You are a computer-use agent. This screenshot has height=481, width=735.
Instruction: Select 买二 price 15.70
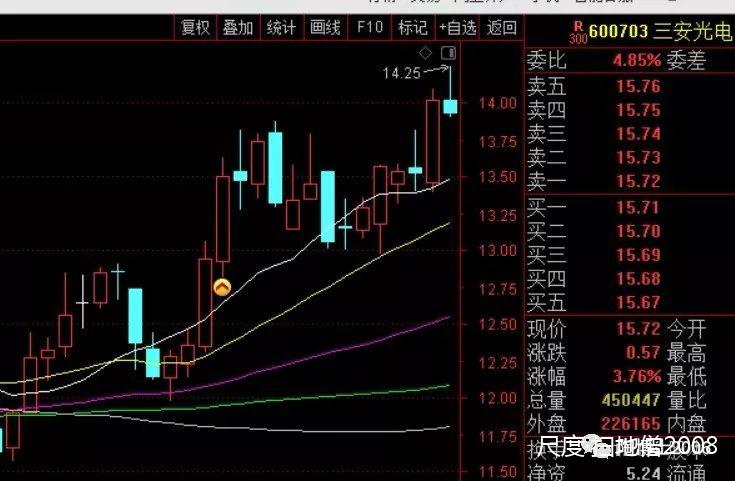tap(638, 231)
